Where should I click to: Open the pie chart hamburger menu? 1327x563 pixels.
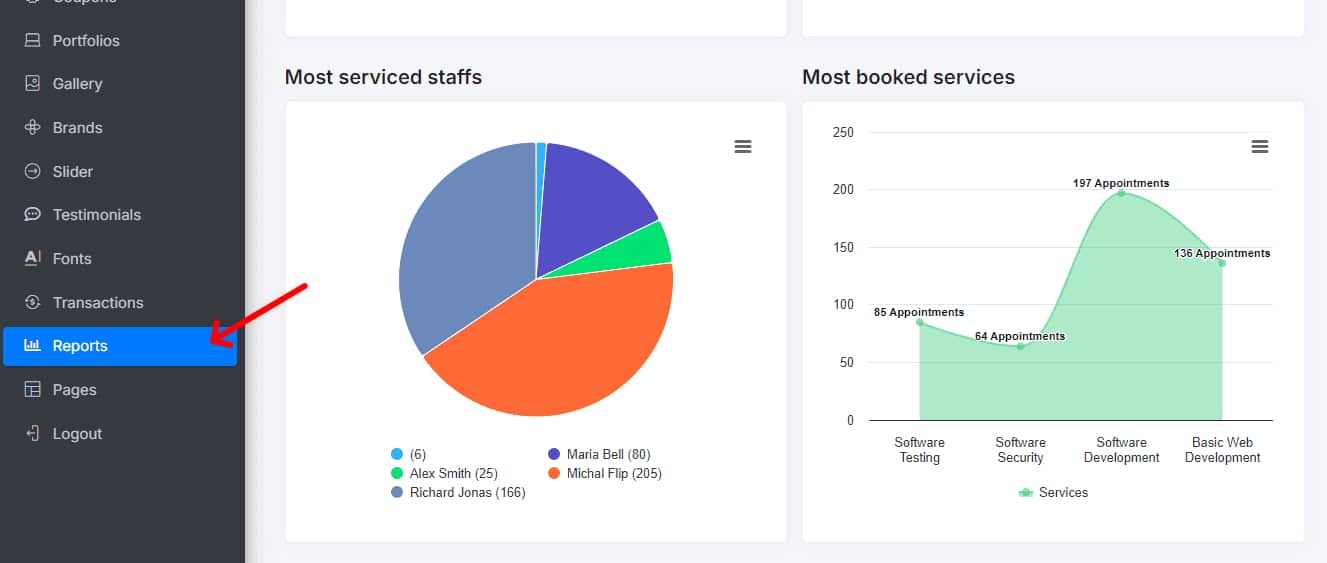pyautogui.click(x=743, y=147)
